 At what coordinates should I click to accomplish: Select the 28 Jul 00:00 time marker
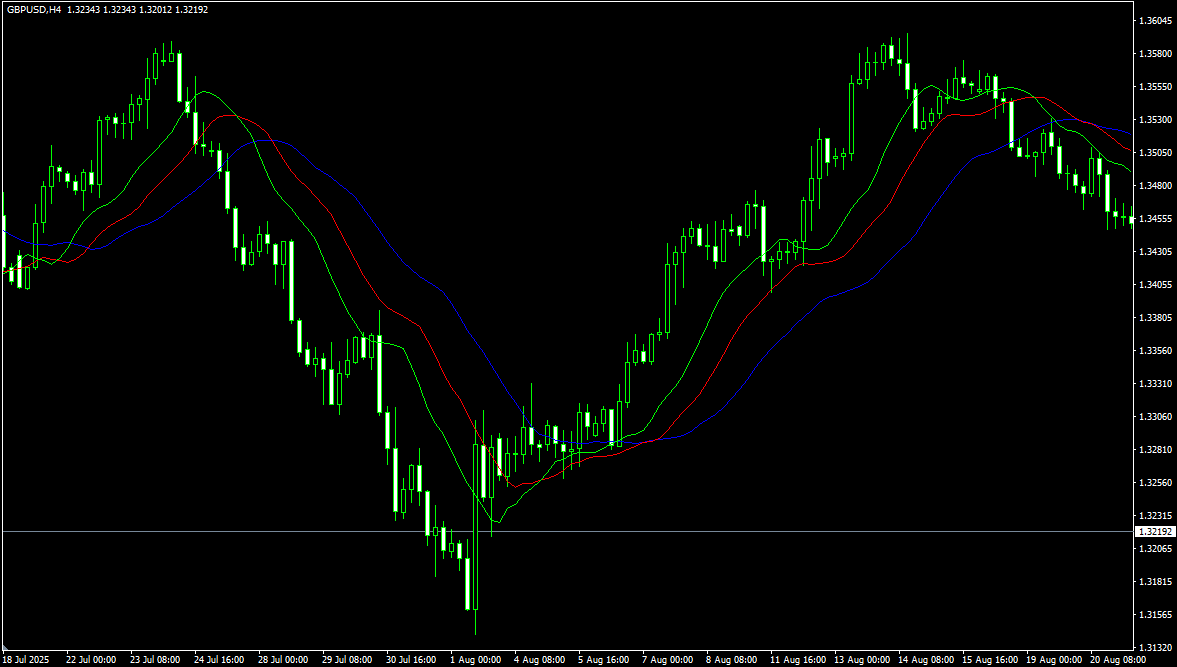[x=283, y=660]
